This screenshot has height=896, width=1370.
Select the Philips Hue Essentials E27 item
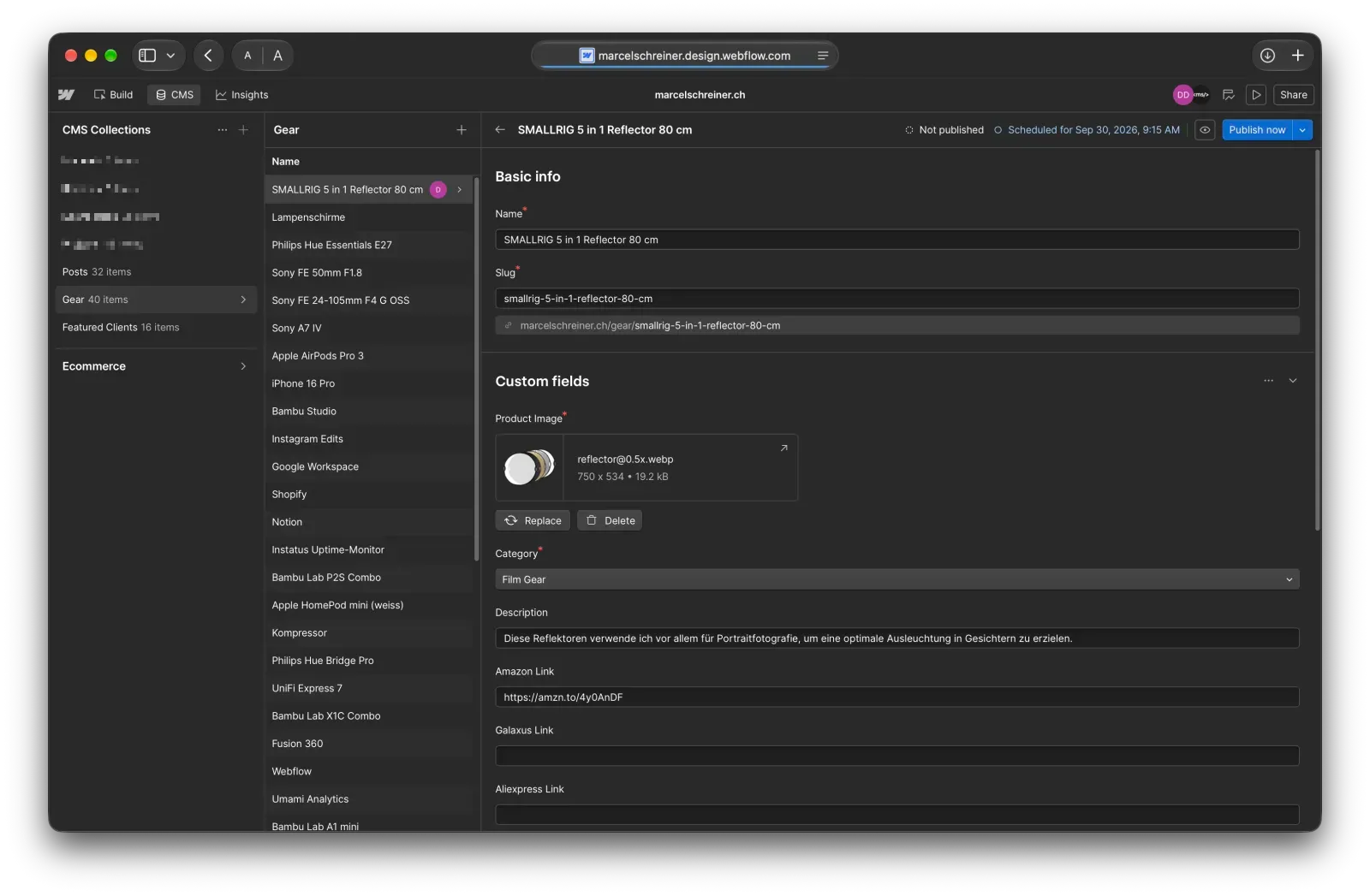[369, 245]
